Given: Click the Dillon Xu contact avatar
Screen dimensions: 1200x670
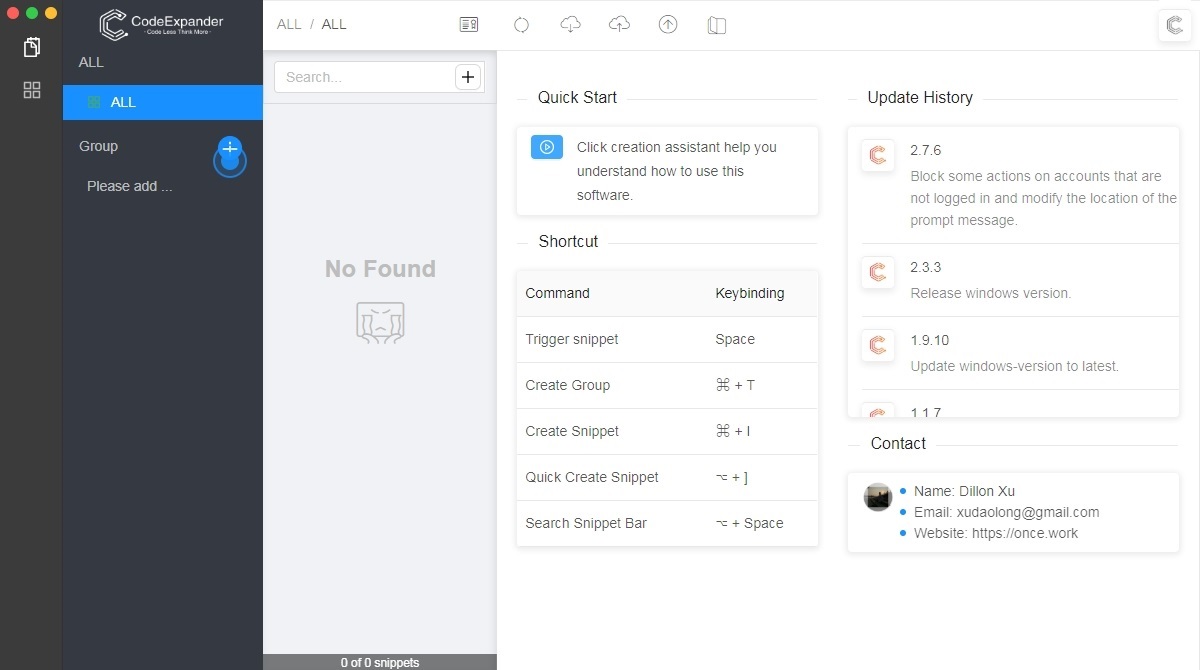Looking at the screenshot, I should (x=878, y=497).
